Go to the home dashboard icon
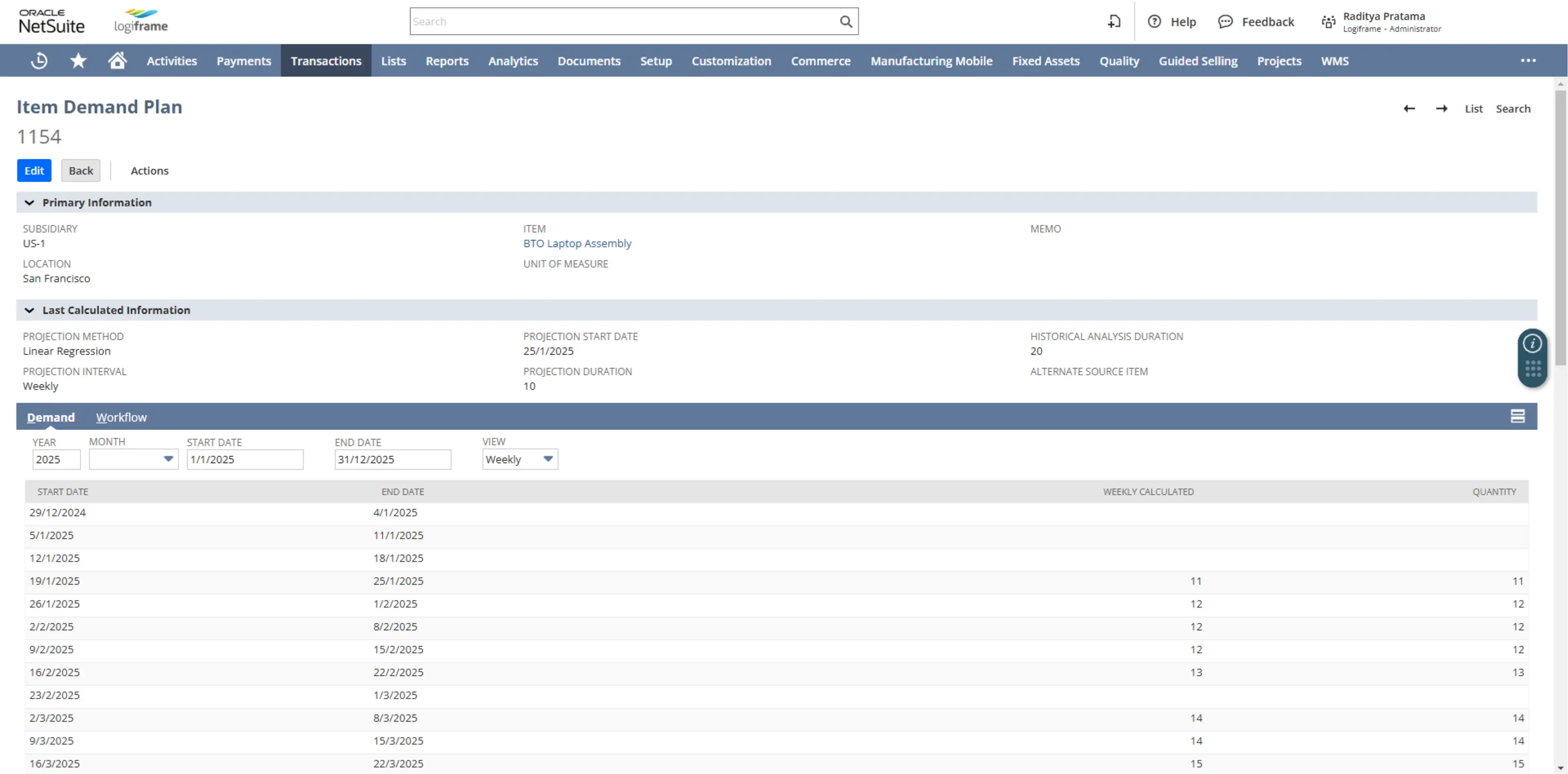The width and height of the screenshot is (1568, 774). tap(117, 60)
